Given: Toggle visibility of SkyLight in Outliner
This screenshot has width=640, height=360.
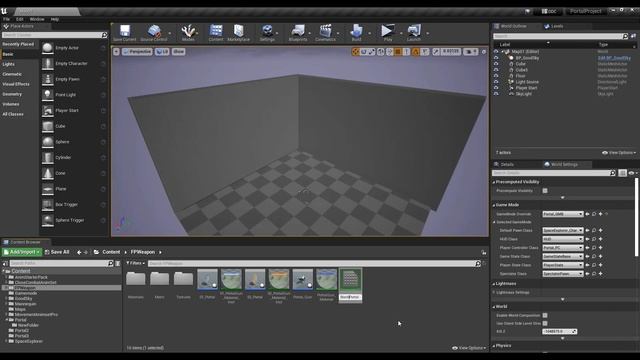Looking at the screenshot, I should tap(496, 94).
